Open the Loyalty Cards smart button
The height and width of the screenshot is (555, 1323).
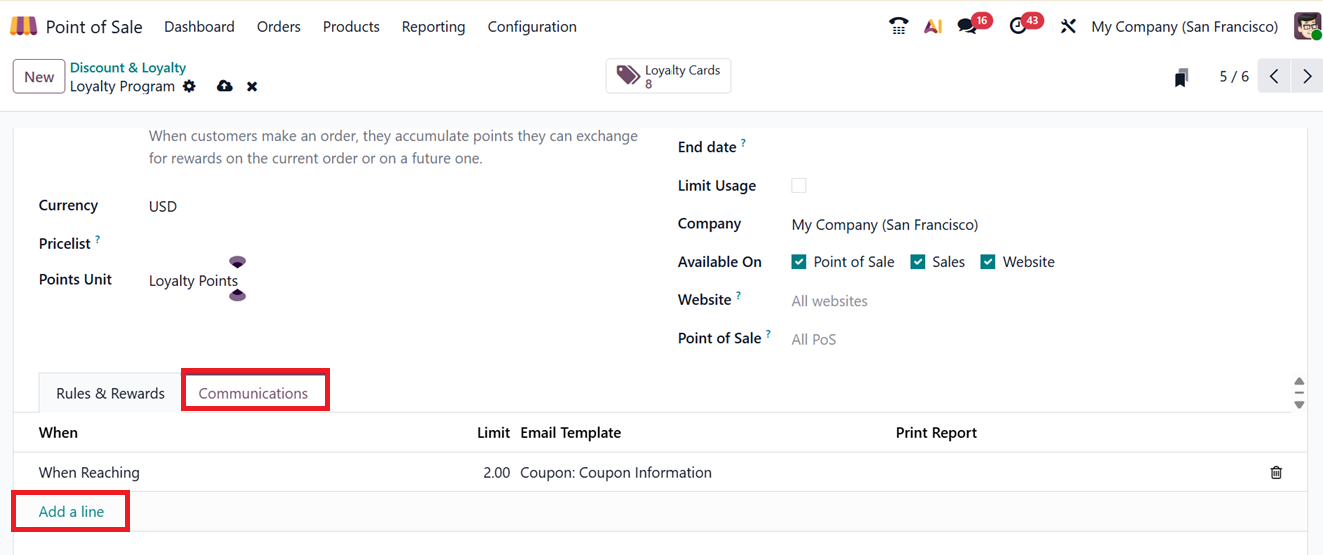coord(668,76)
